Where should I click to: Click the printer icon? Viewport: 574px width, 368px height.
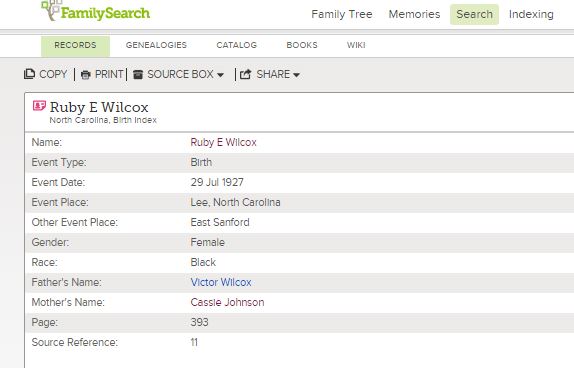pyautogui.click(x=86, y=75)
